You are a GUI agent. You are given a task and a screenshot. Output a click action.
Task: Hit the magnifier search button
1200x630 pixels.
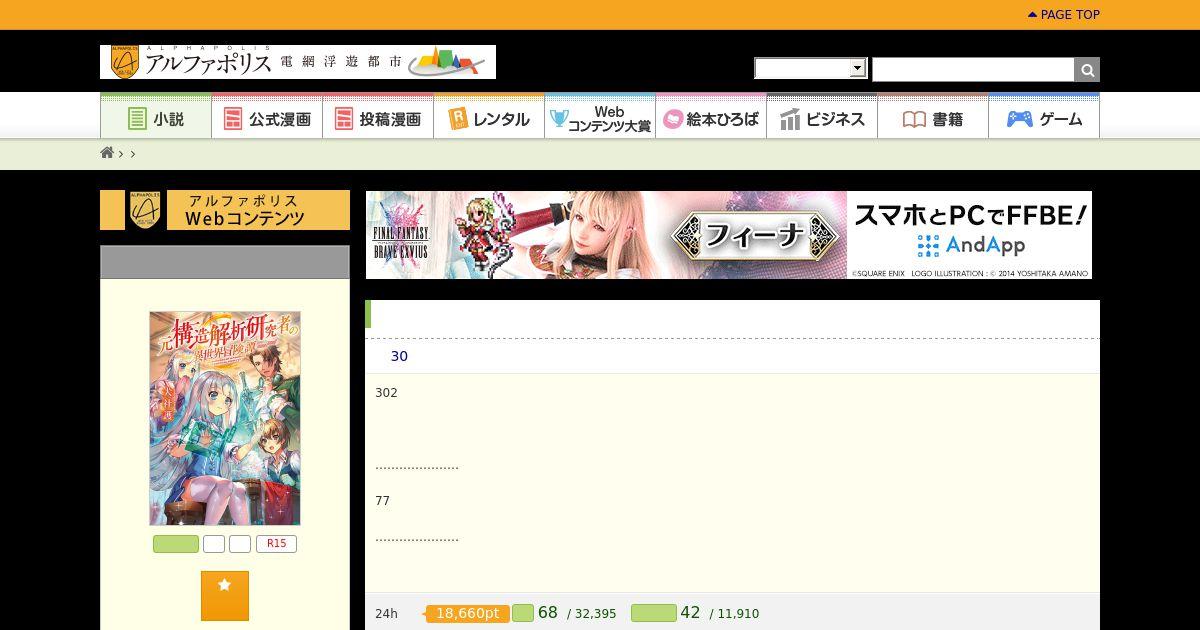[x=1087, y=69]
